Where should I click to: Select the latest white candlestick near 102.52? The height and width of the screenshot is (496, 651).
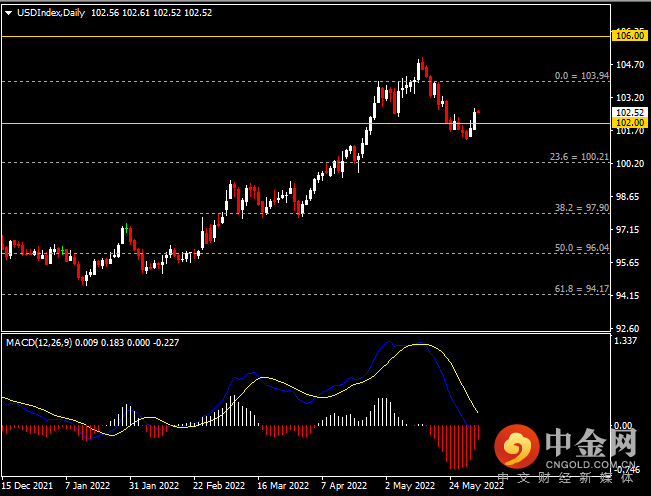click(475, 120)
